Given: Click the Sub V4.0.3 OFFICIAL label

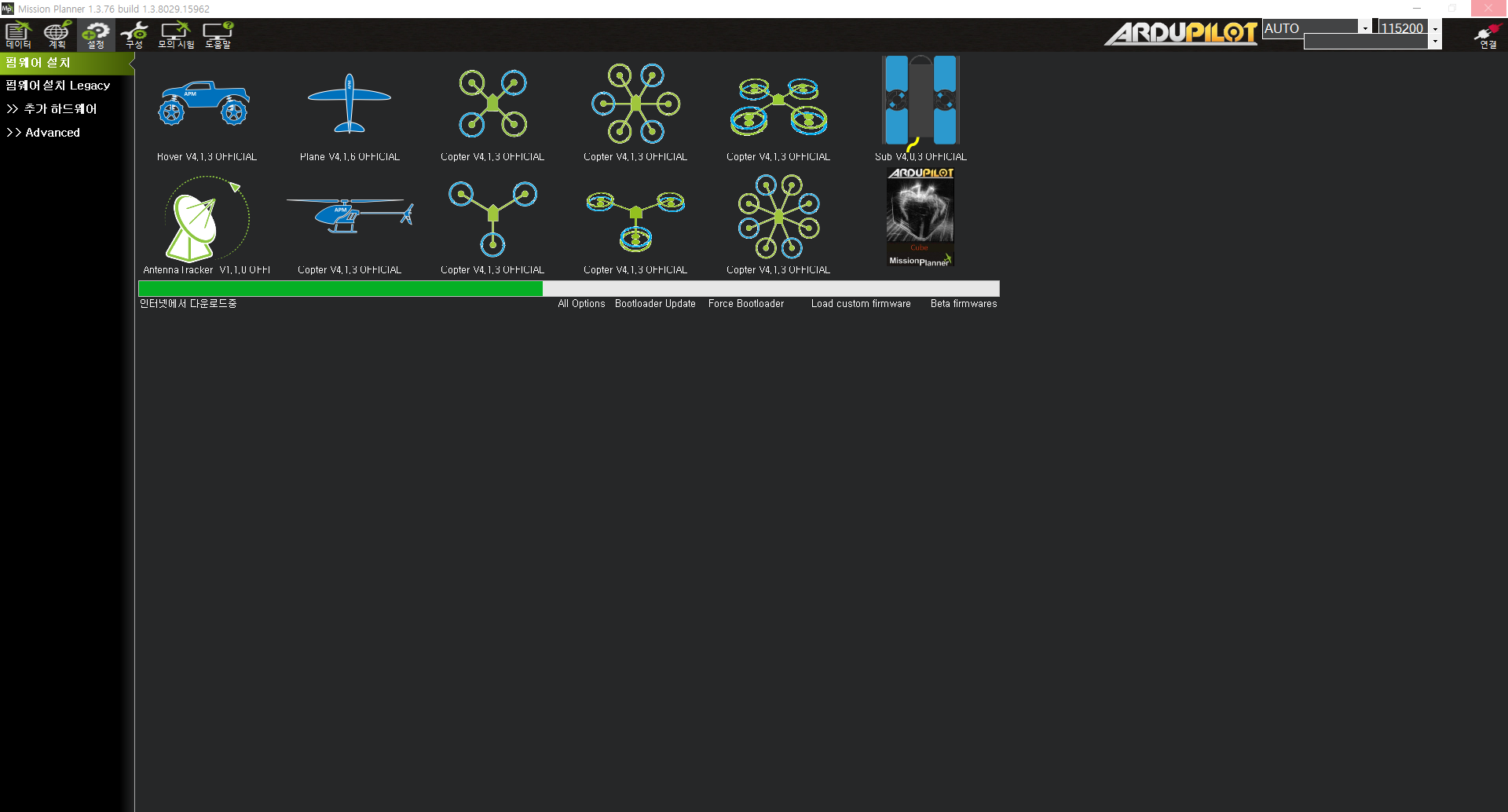Looking at the screenshot, I should point(921,157).
